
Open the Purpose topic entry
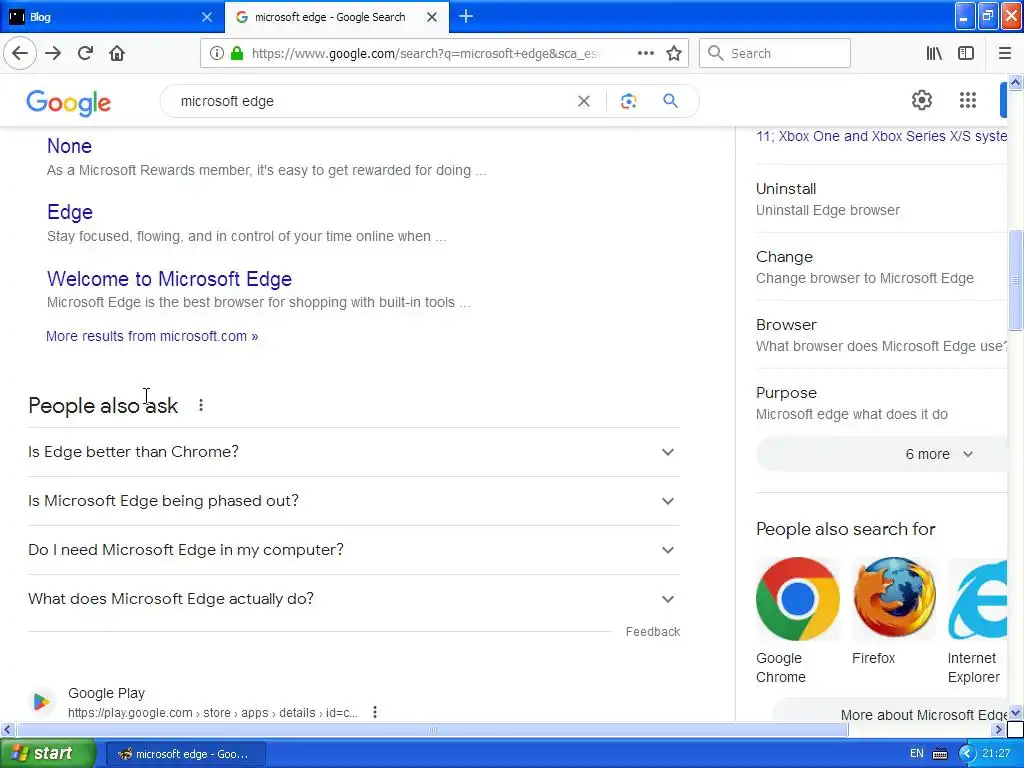tap(882, 403)
